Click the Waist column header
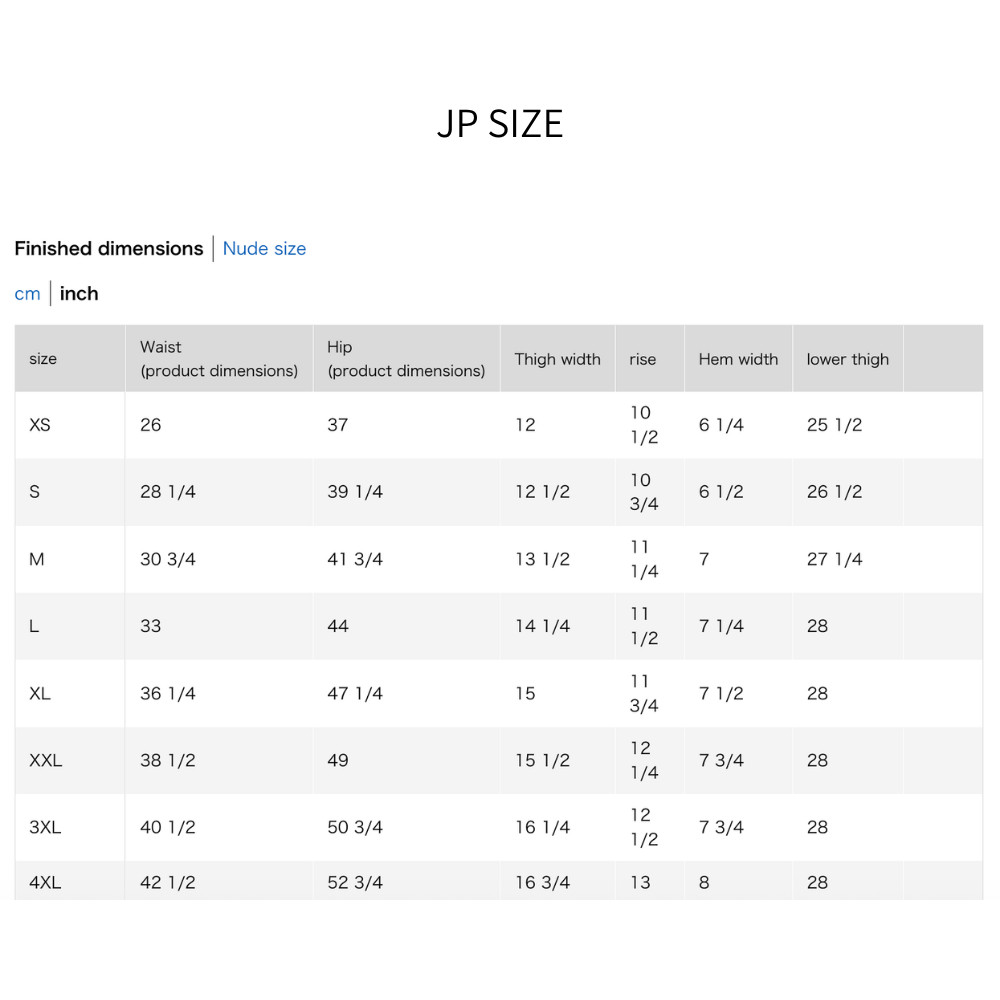Viewport: 1000px width, 1000px height. click(219, 359)
